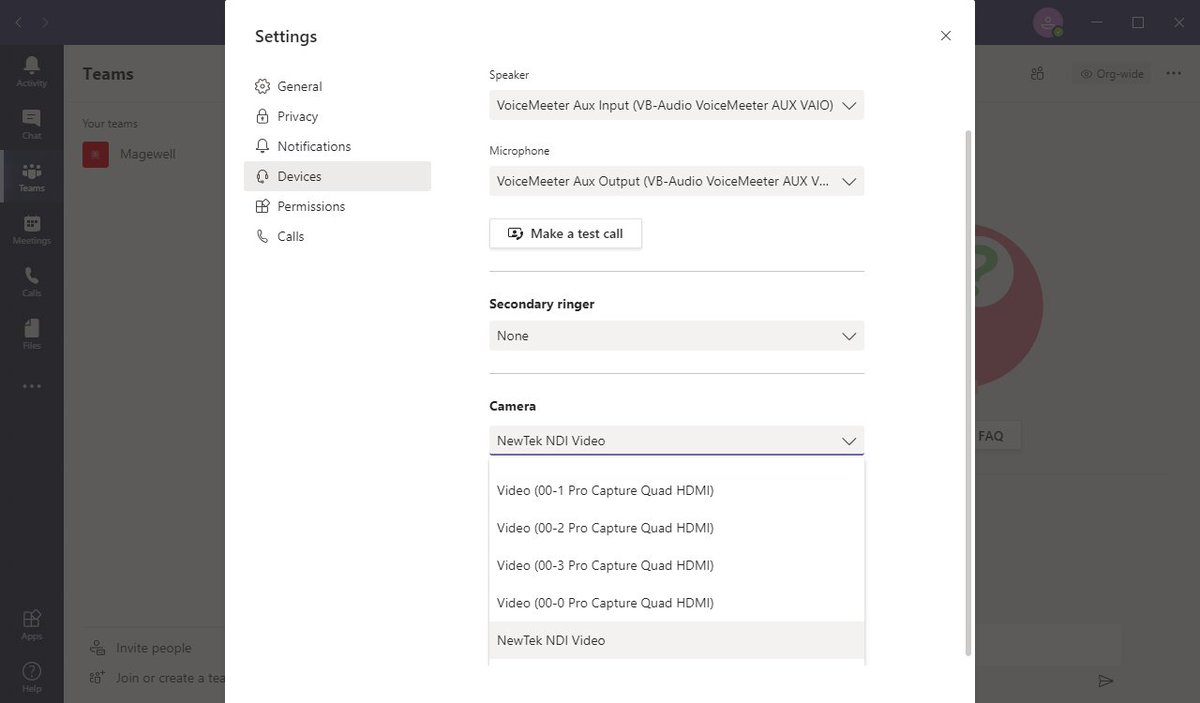Choose Video (00-0 Pro Capture Quad HDMI)
This screenshot has width=1200, height=703.
click(676, 603)
